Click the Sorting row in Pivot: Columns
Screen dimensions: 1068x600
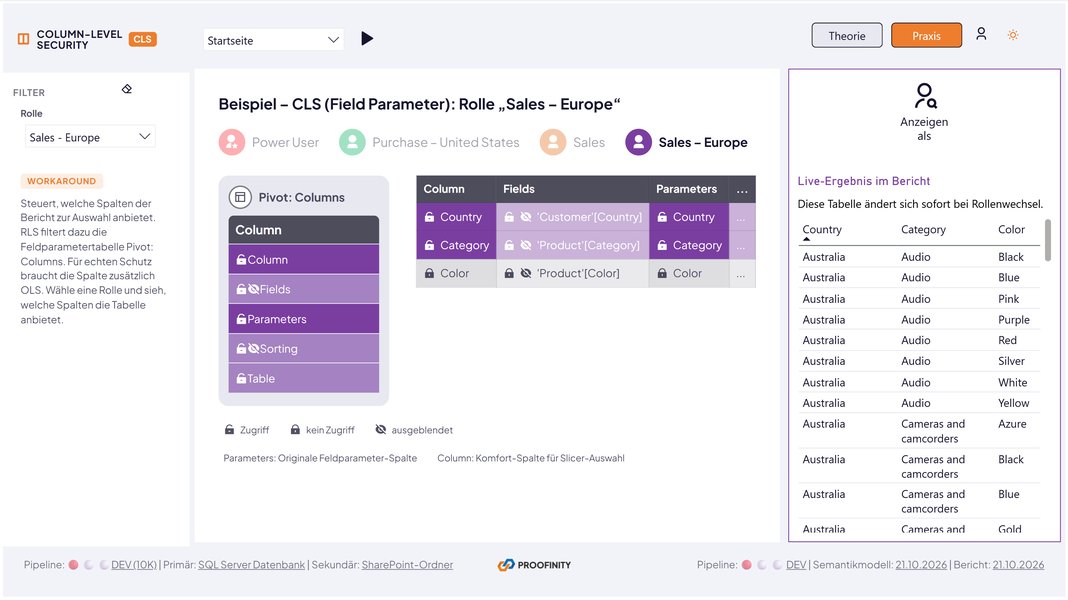point(304,349)
